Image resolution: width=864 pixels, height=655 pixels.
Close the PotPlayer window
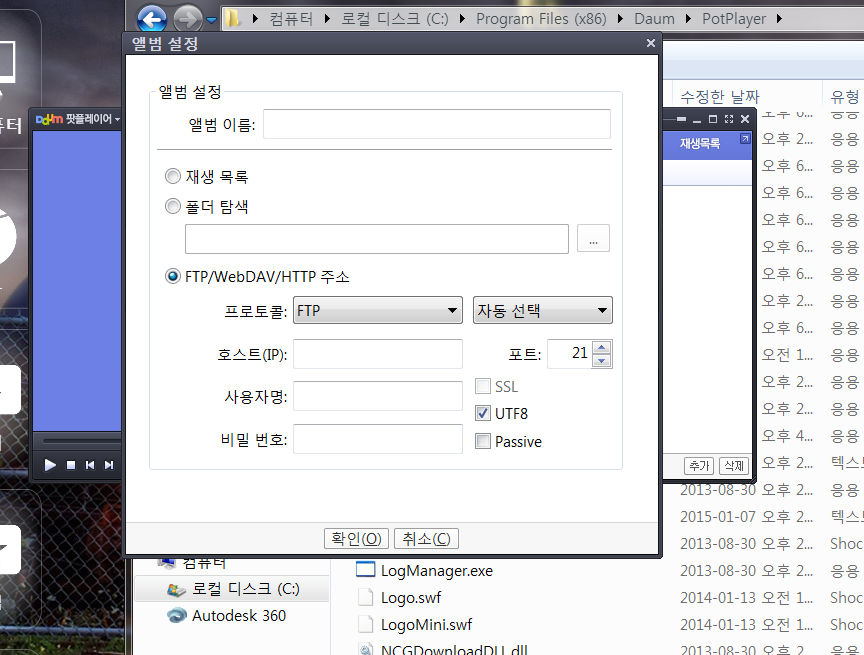(x=745, y=119)
